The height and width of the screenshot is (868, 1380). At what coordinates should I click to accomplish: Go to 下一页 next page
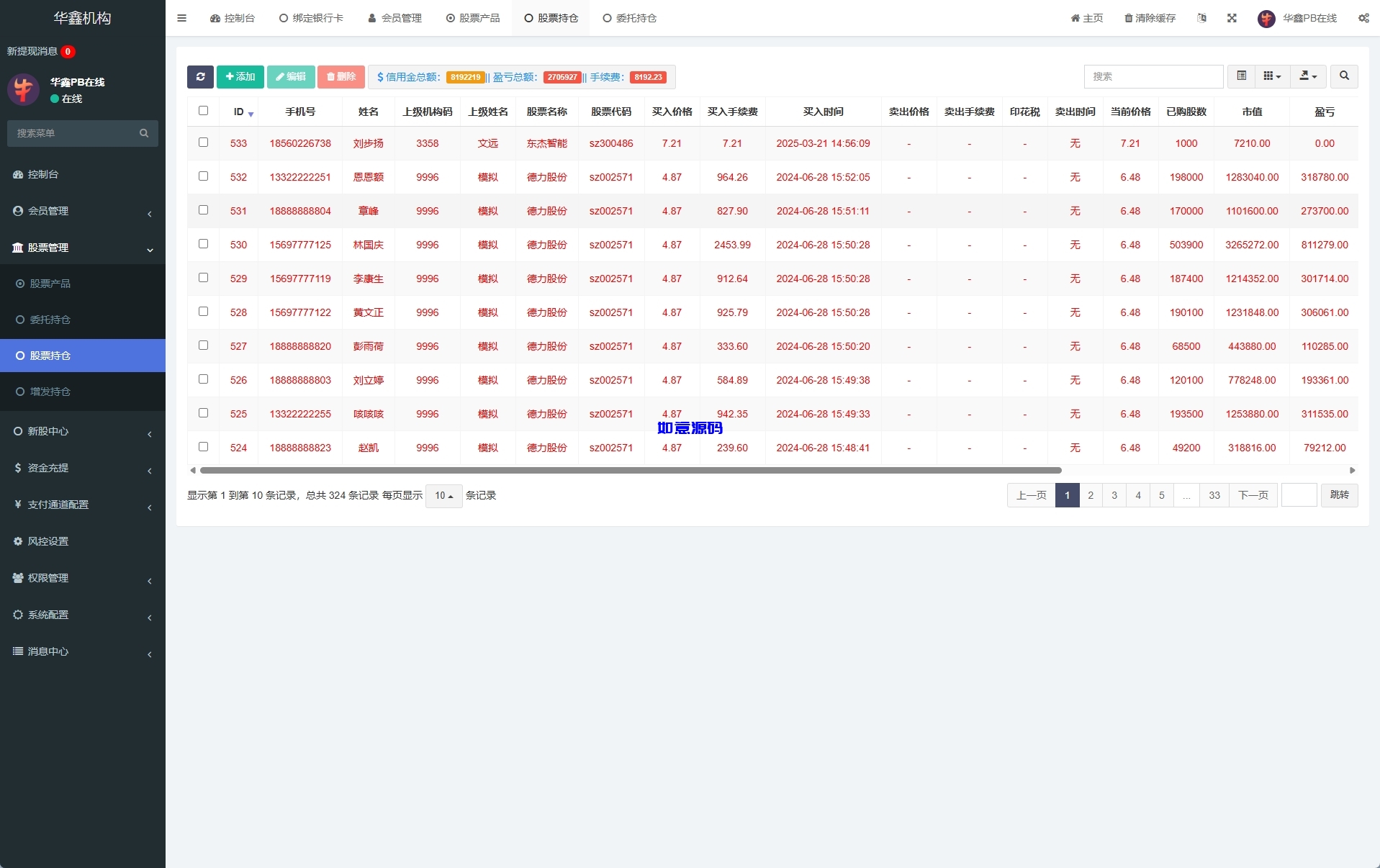pyautogui.click(x=1253, y=495)
